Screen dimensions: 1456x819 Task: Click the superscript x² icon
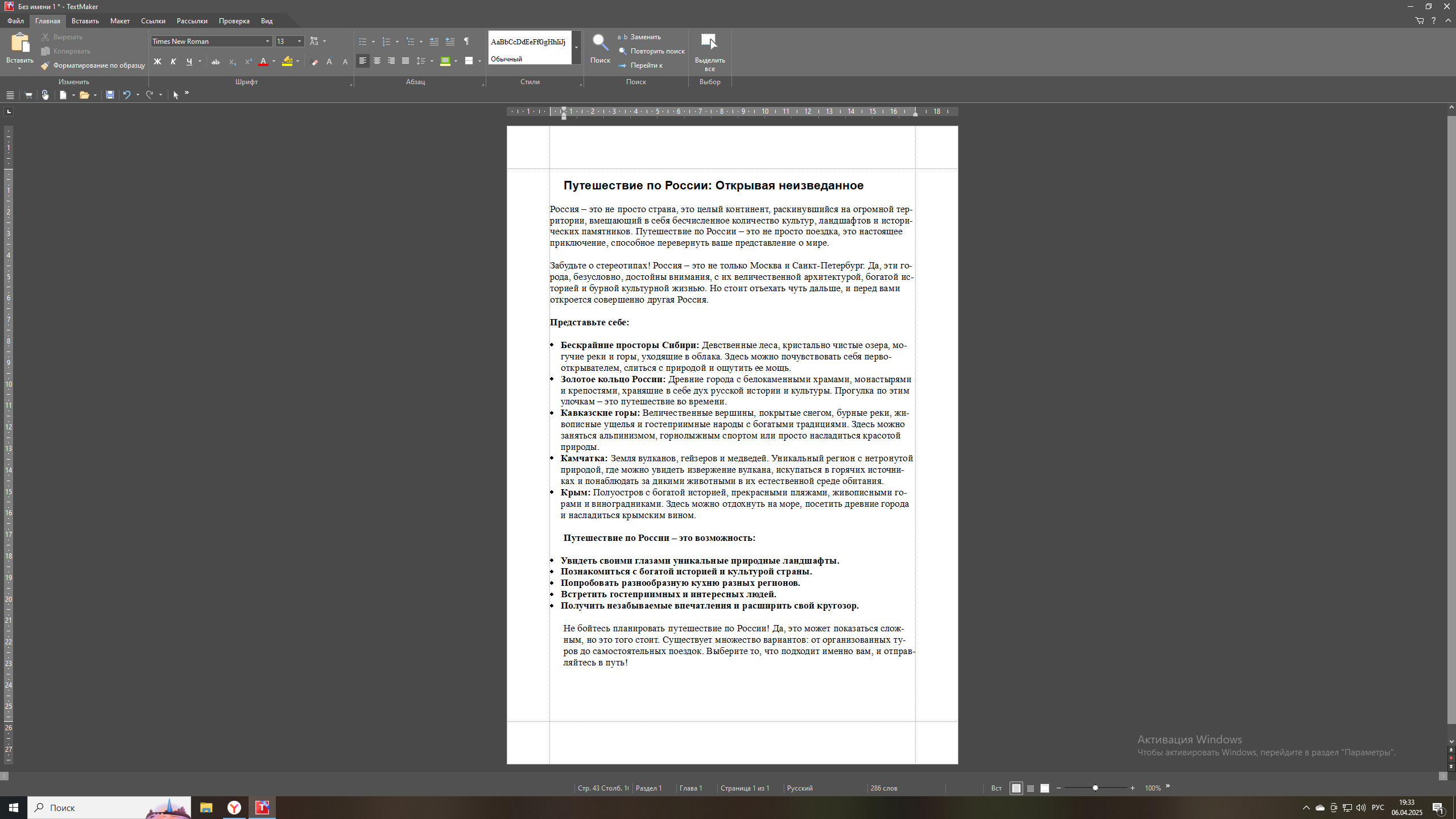click(248, 61)
